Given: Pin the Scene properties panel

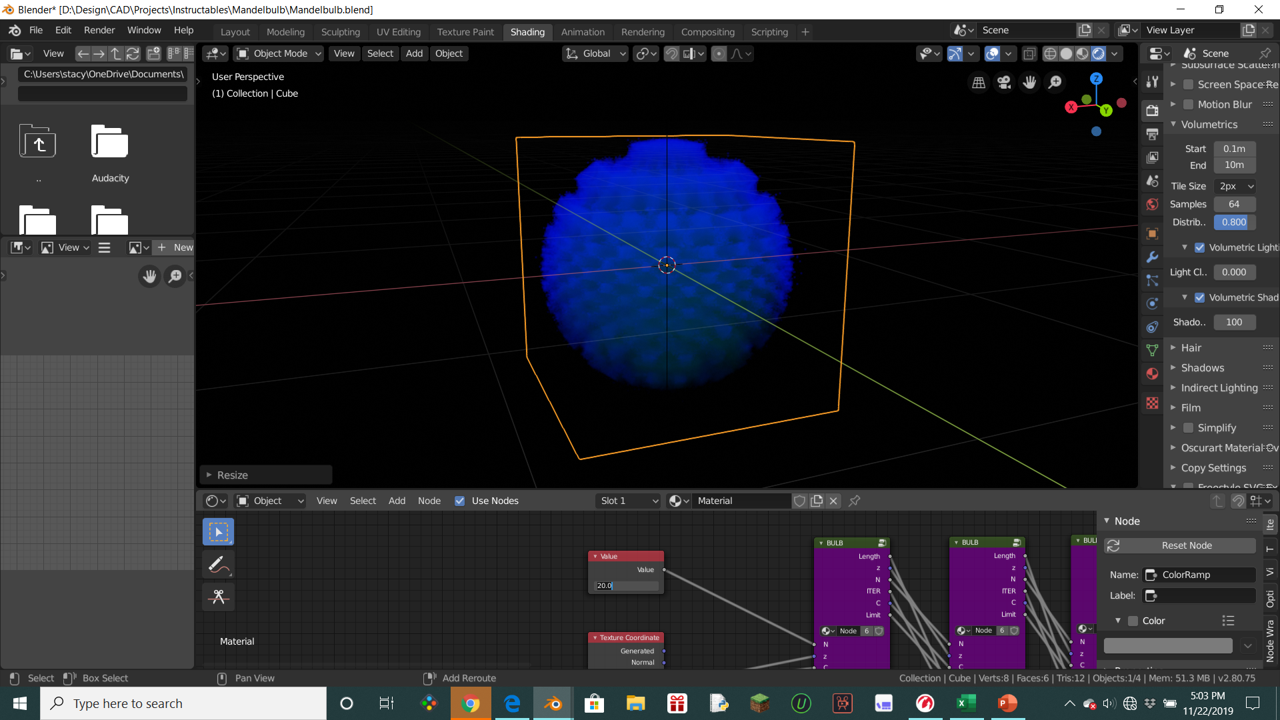Looking at the screenshot, I should click(1265, 54).
